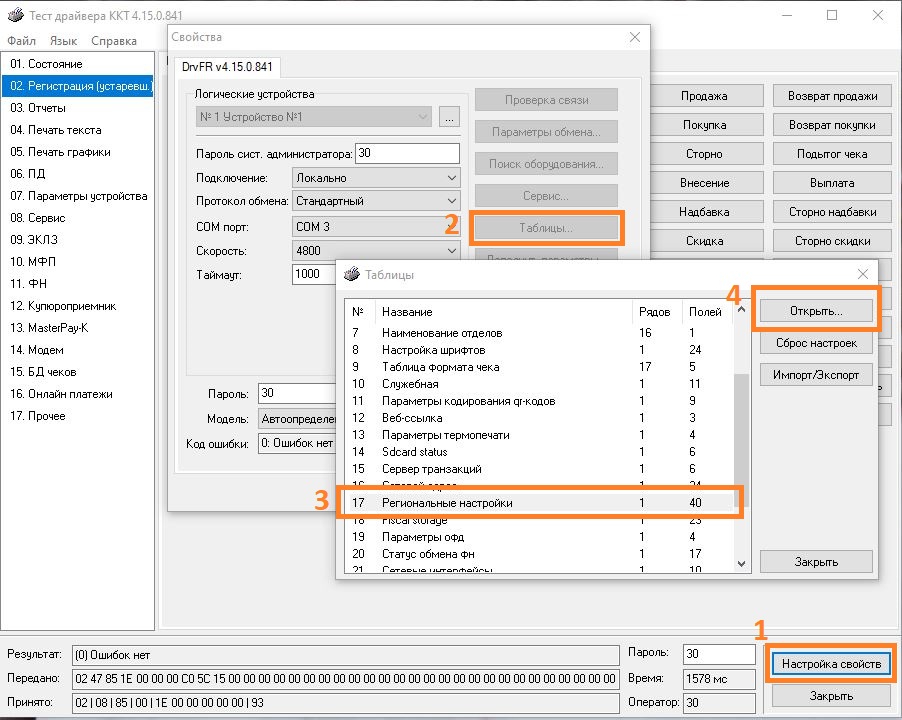Open the Справка menu
The image size is (902, 720).
click(x=113, y=41)
